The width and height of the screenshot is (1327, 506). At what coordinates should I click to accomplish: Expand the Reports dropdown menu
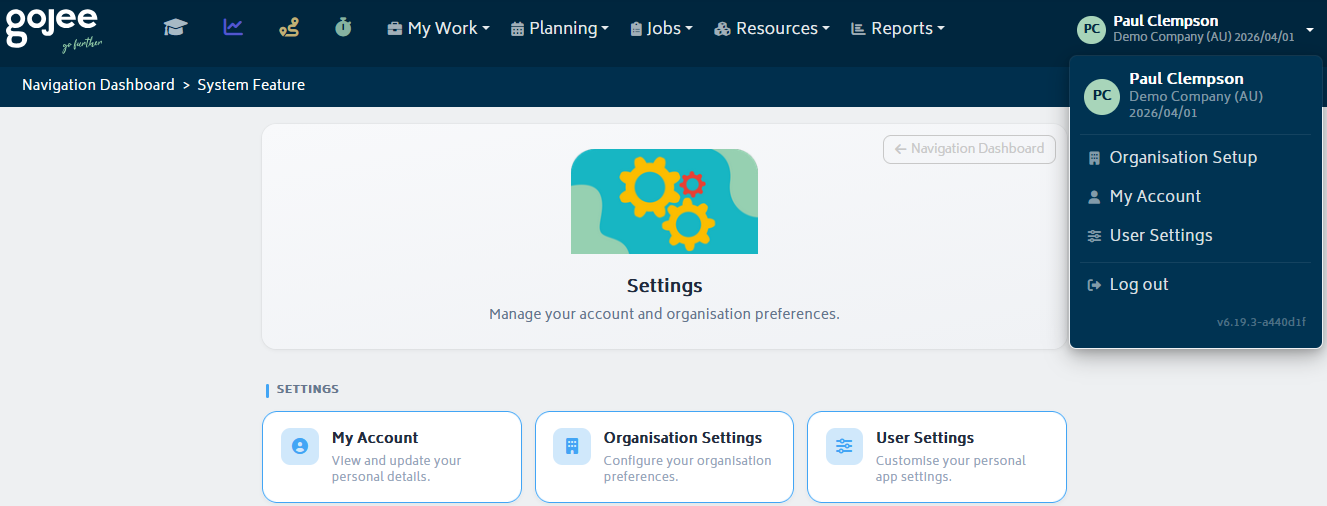[897, 29]
